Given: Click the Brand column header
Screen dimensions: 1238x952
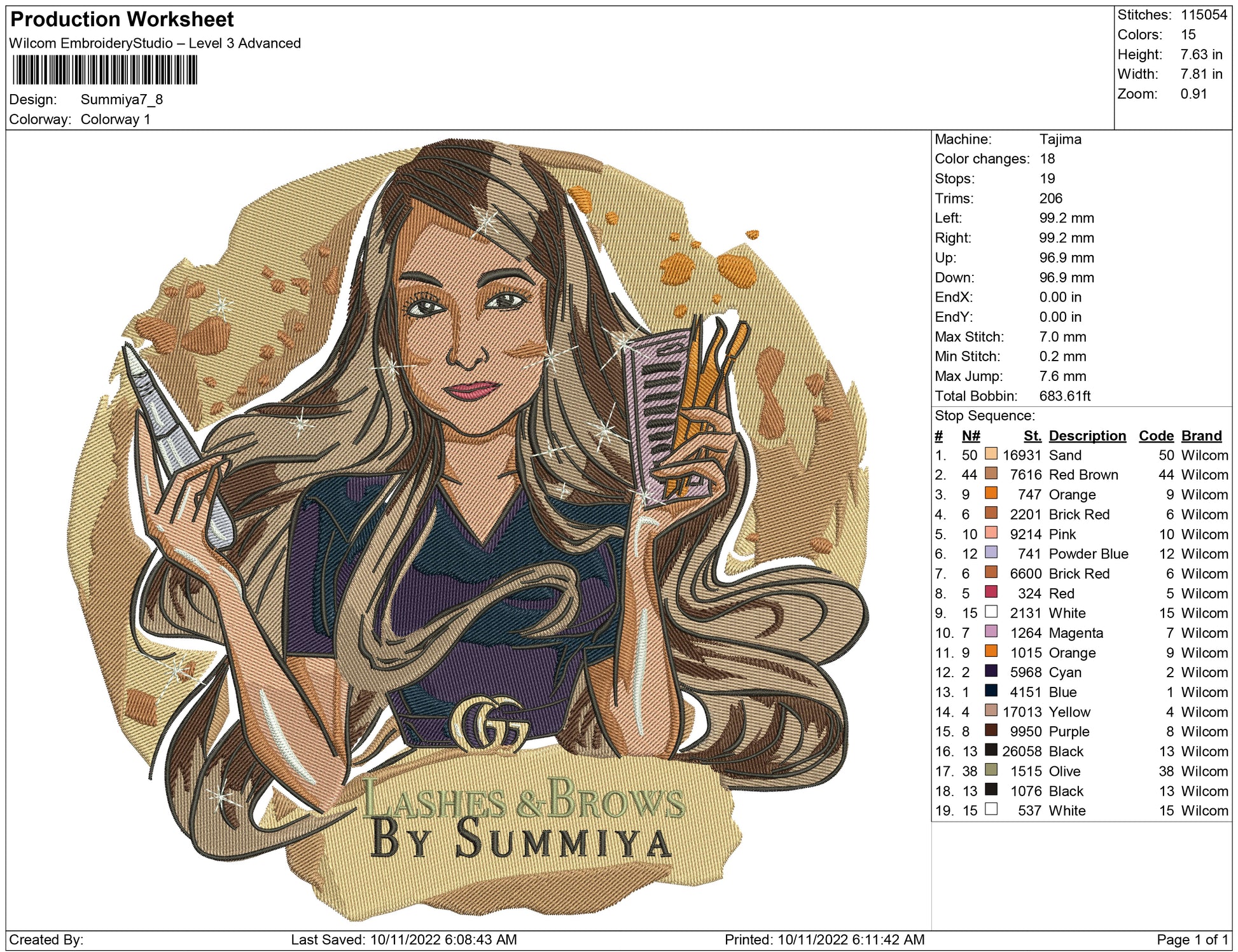Looking at the screenshot, I should [1201, 436].
